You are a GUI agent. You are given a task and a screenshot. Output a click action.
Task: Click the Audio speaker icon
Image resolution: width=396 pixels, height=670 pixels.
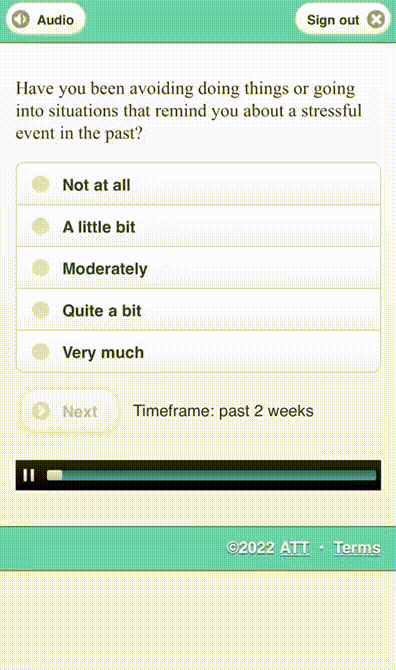click(x=21, y=20)
